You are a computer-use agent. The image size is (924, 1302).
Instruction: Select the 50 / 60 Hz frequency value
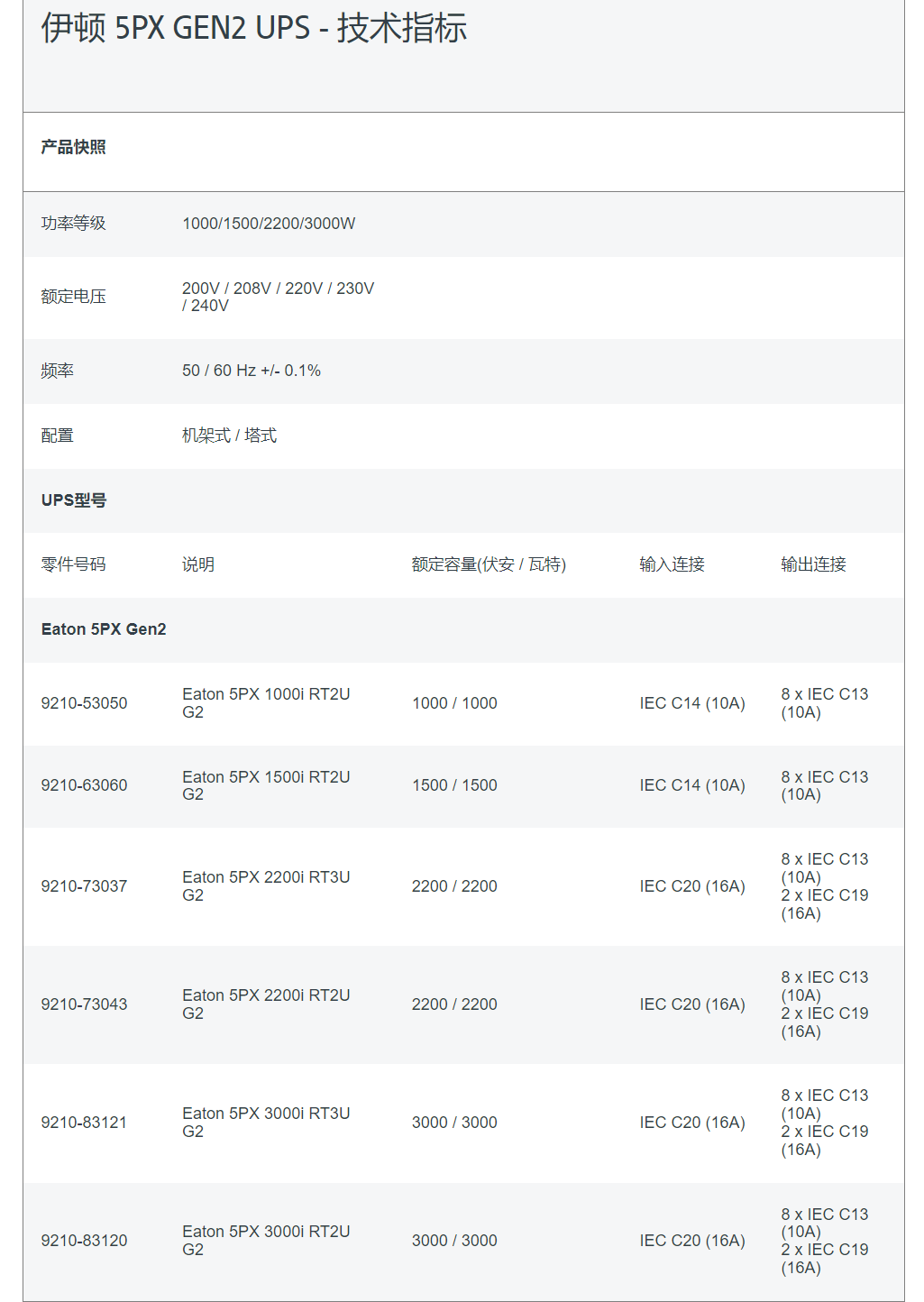tap(252, 371)
